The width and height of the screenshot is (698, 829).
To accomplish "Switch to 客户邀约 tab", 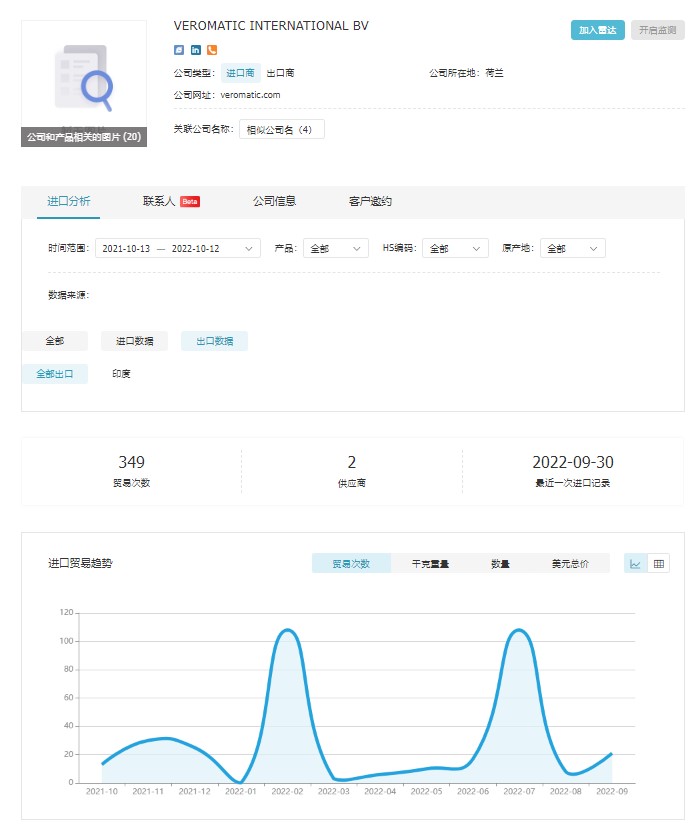I will 370,201.
